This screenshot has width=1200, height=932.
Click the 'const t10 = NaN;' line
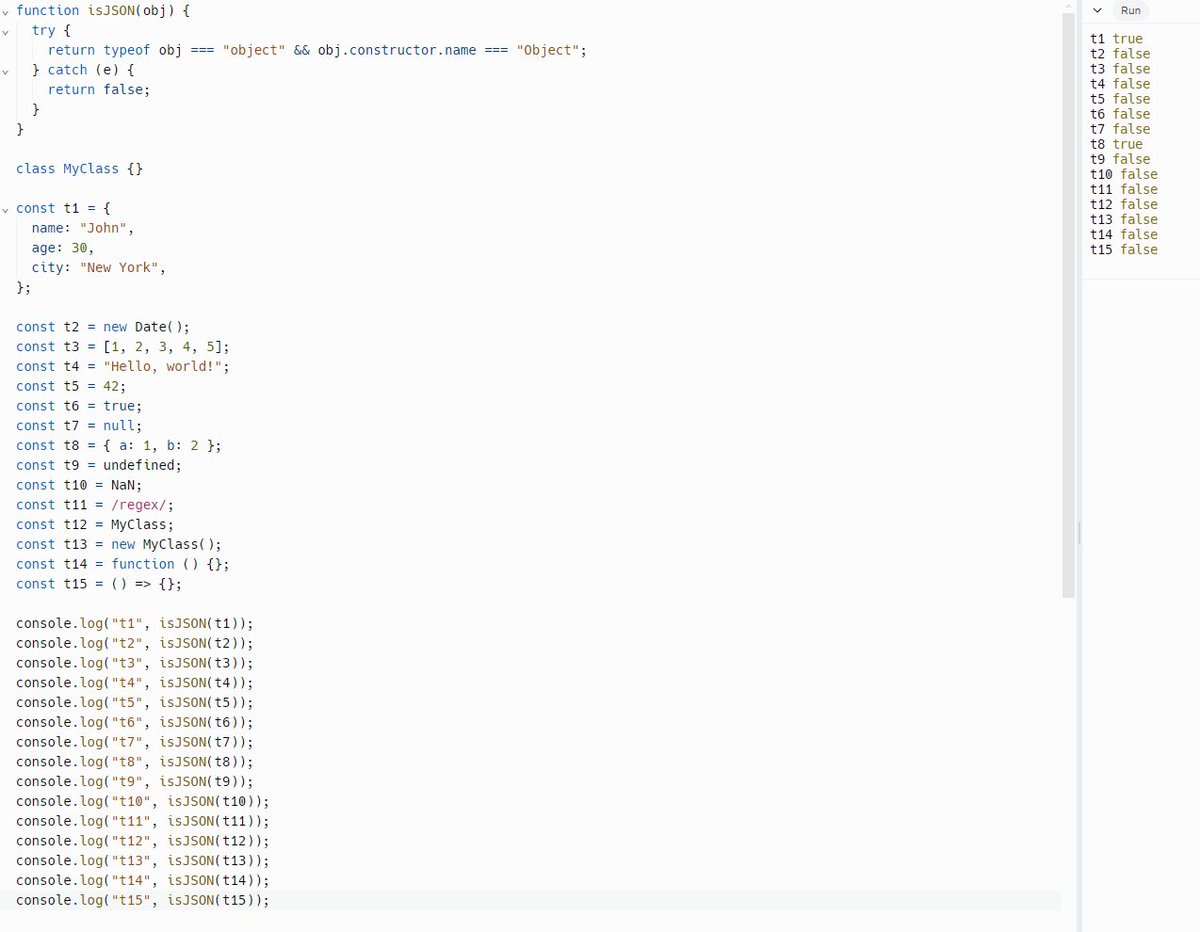(x=79, y=485)
